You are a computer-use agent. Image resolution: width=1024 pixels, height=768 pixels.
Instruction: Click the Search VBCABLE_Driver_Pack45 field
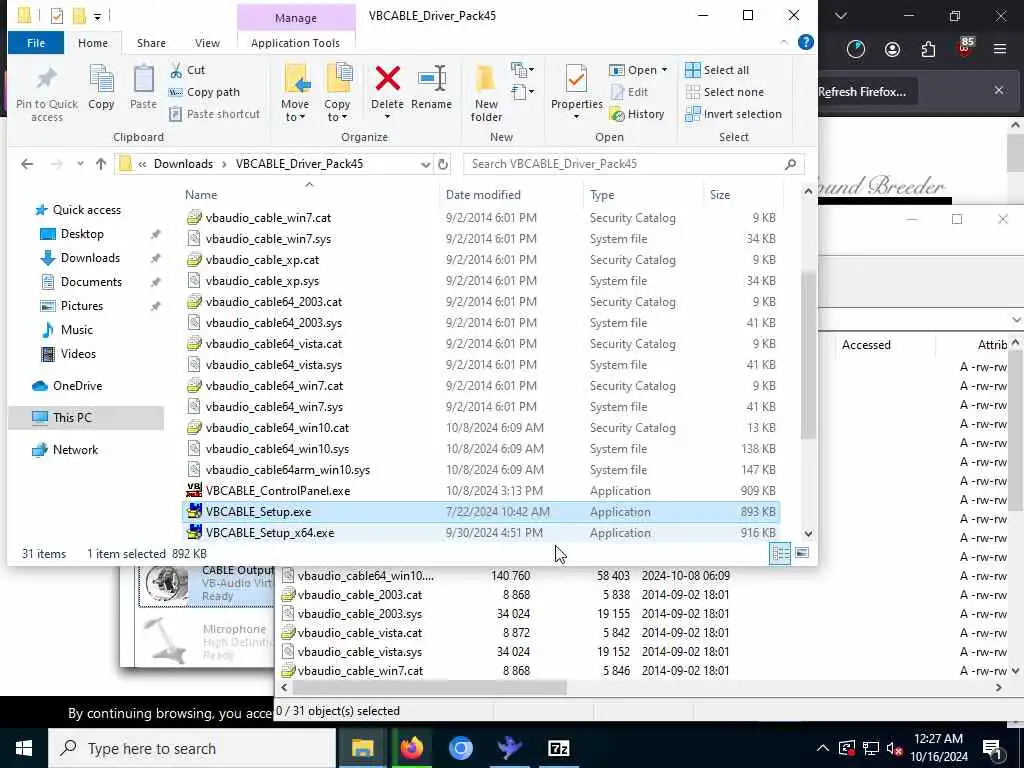pyautogui.click(x=633, y=164)
